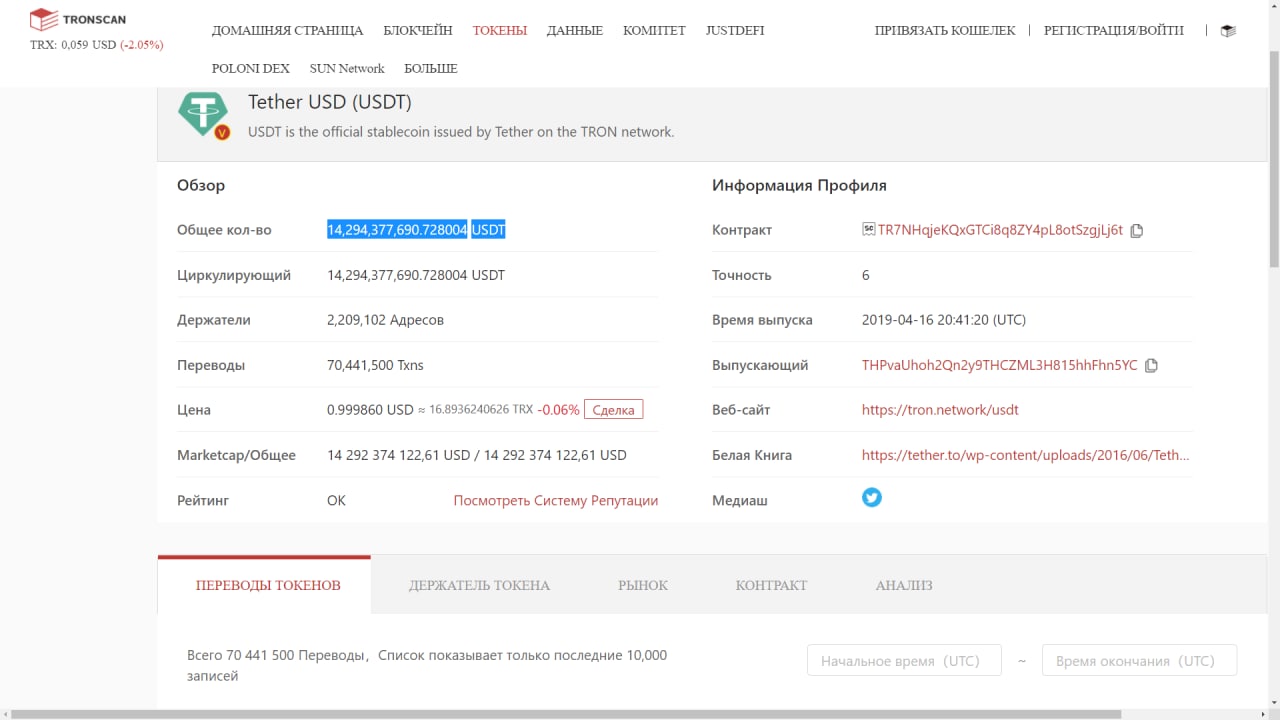1280x720 pixels.
Task: Click the Информация Профиля heading
Action: tap(799, 185)
